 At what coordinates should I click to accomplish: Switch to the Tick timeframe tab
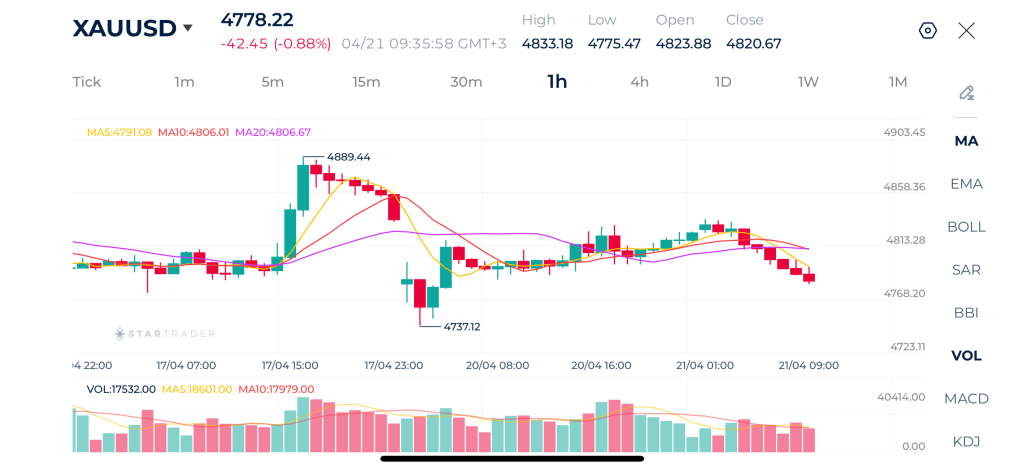87,82
